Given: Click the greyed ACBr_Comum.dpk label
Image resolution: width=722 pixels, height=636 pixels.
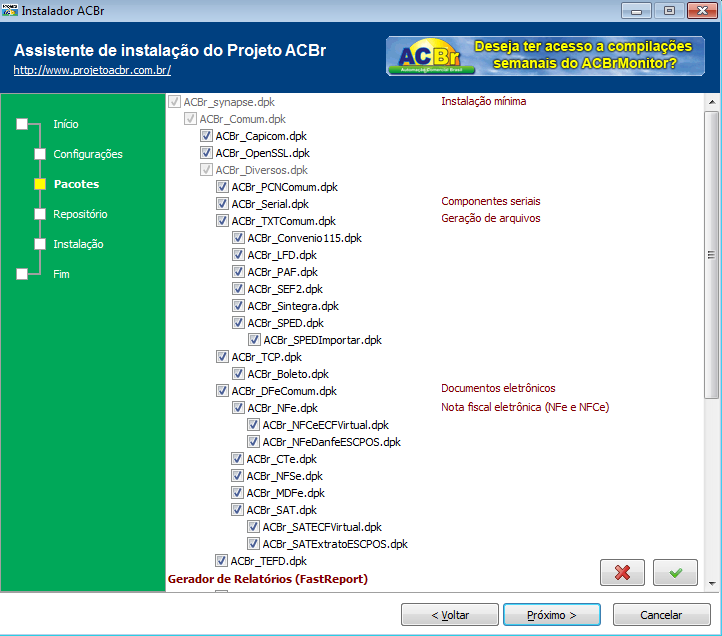Looking at the screenshot, I should coord(243,119).
